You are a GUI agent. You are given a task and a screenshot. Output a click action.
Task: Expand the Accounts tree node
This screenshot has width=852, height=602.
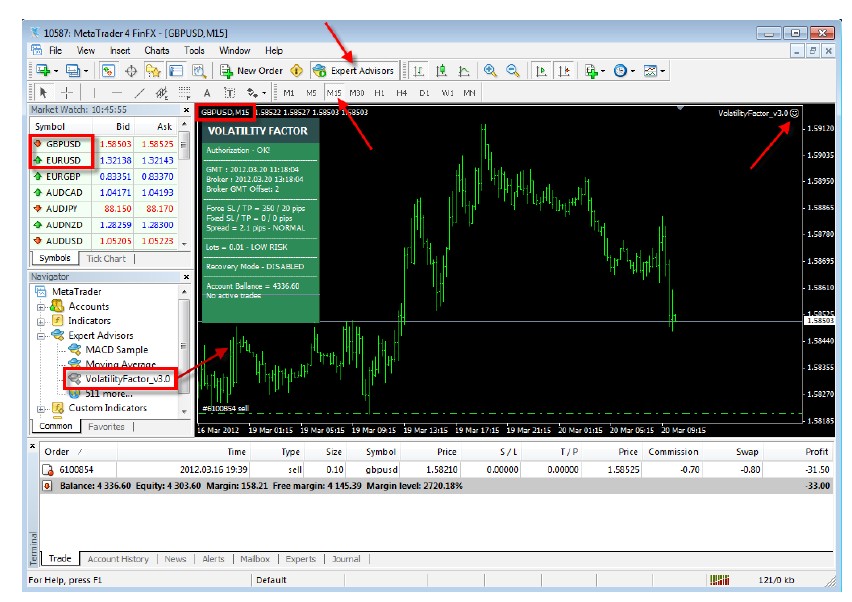pyautogui.click(x=41, y=307)
